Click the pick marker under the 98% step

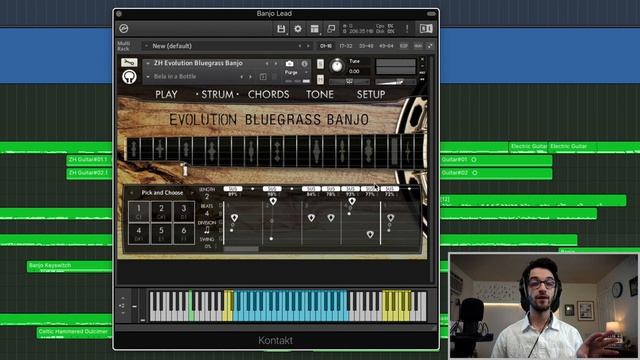(273, 201)
